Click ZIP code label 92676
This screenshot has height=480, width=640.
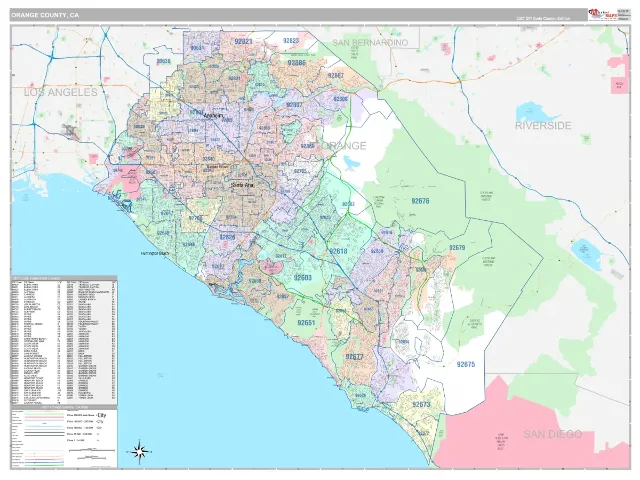(x=420, y=201)
